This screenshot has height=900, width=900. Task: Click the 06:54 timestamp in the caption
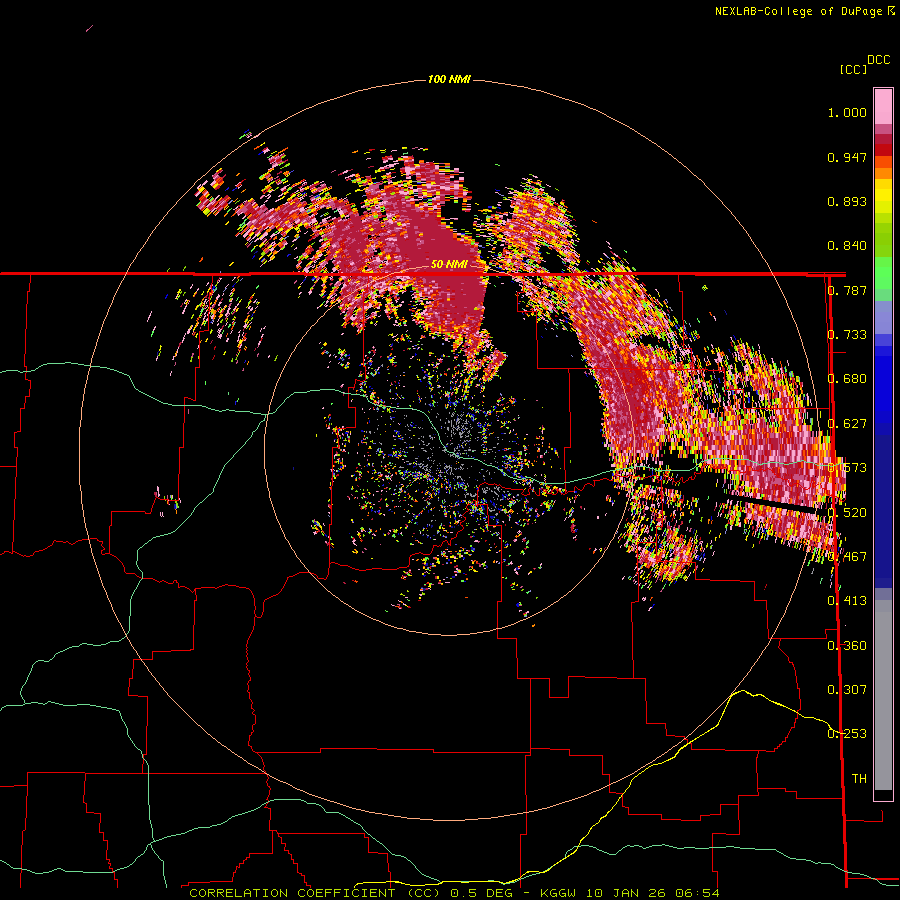tap(696, 893)
